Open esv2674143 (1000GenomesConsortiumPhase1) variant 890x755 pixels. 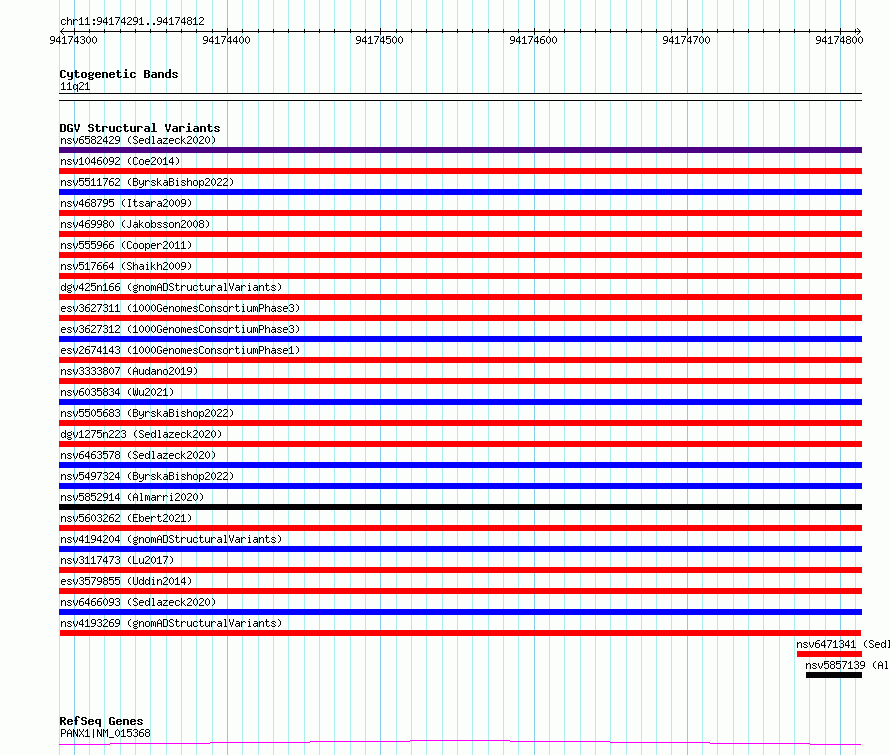[x=180, y=350]
